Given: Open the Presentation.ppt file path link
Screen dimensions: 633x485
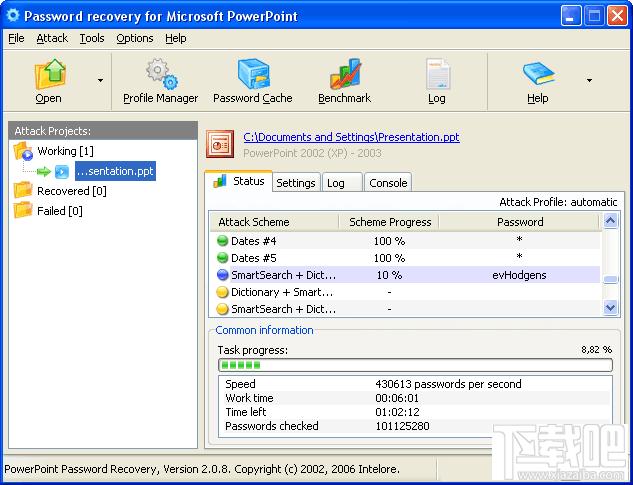Looking at the screenshot, I should (x=351, y=137).
